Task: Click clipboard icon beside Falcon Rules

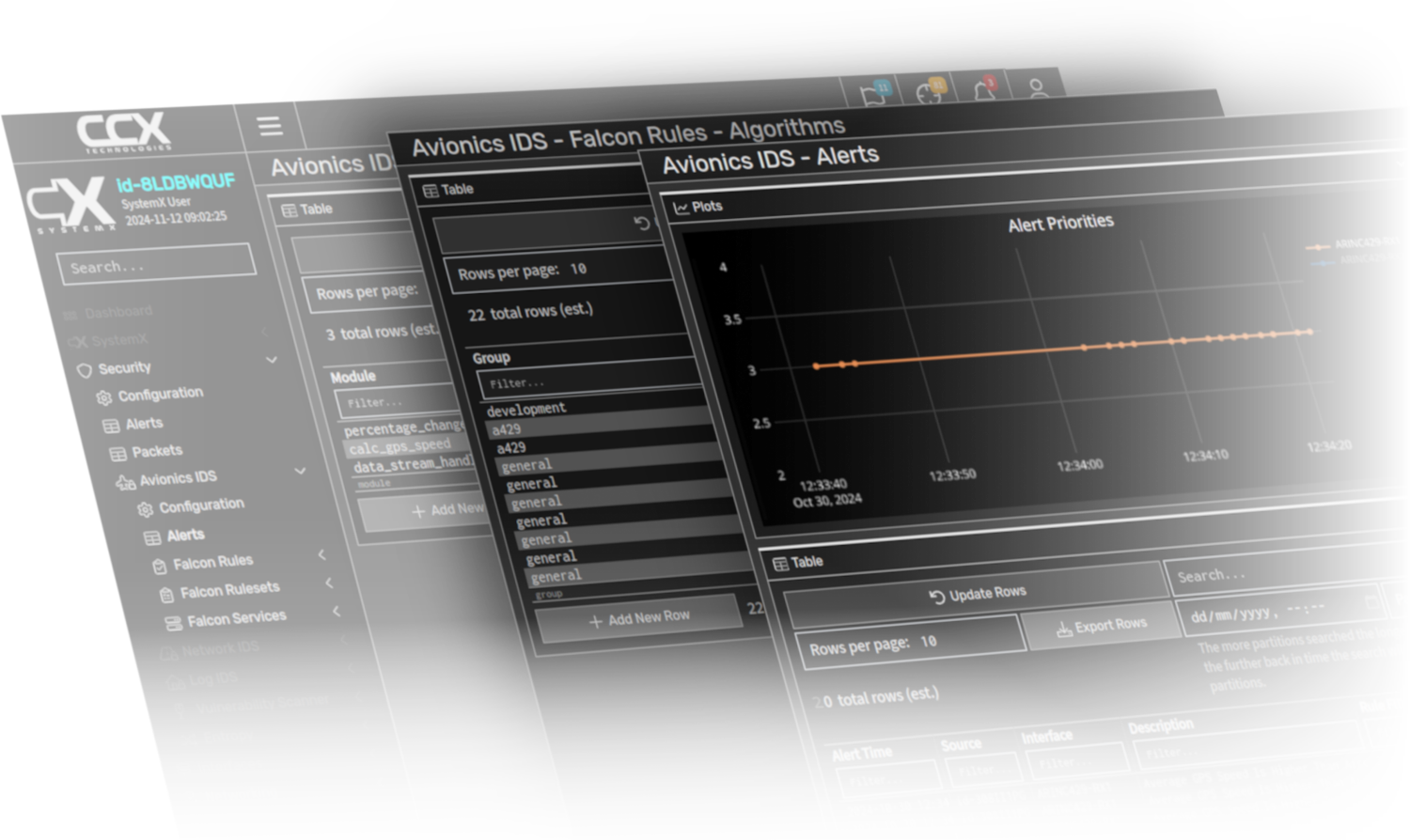Action: coord(160,566)
